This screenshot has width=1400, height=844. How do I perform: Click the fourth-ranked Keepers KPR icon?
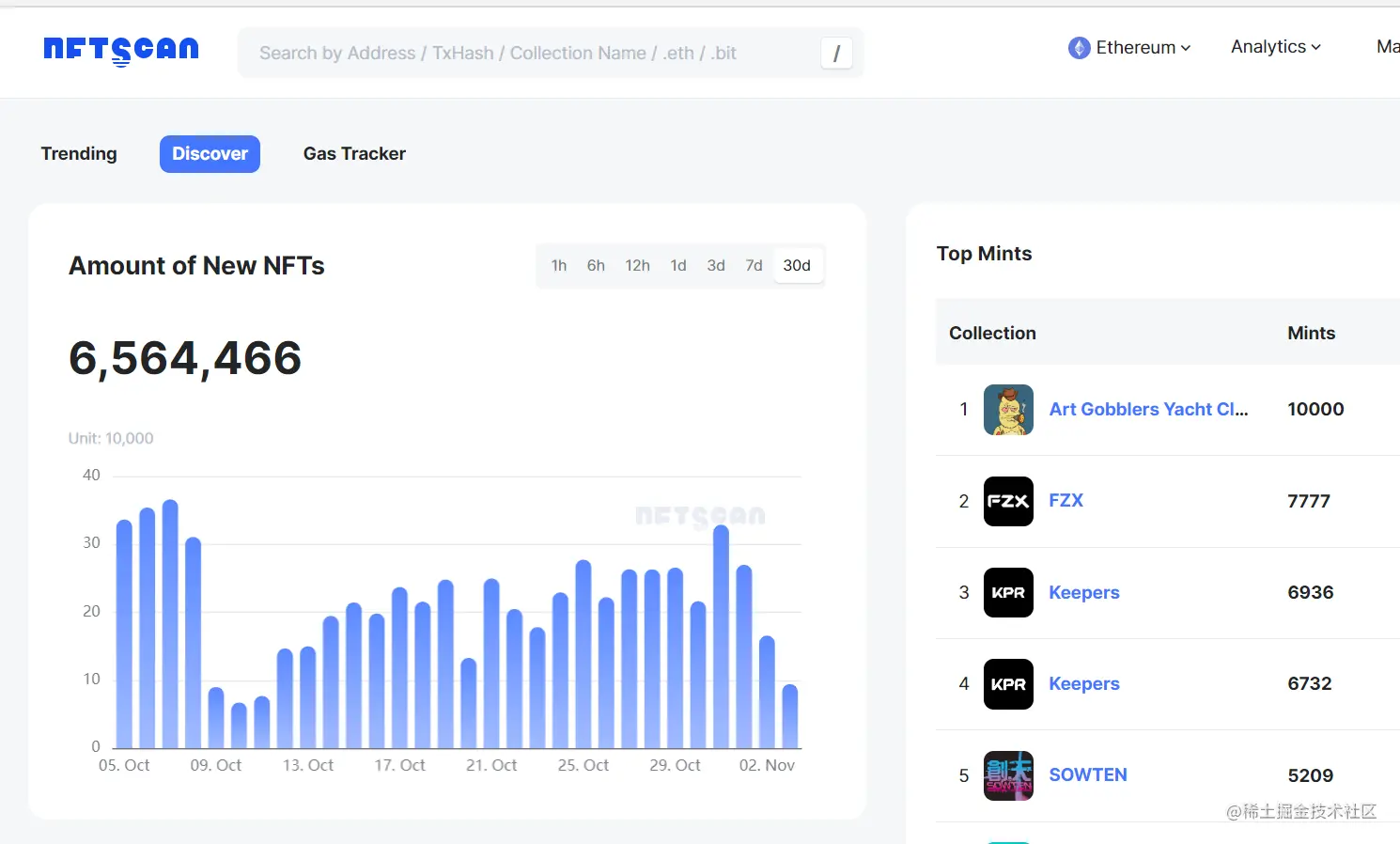[x=1008, y=683]
